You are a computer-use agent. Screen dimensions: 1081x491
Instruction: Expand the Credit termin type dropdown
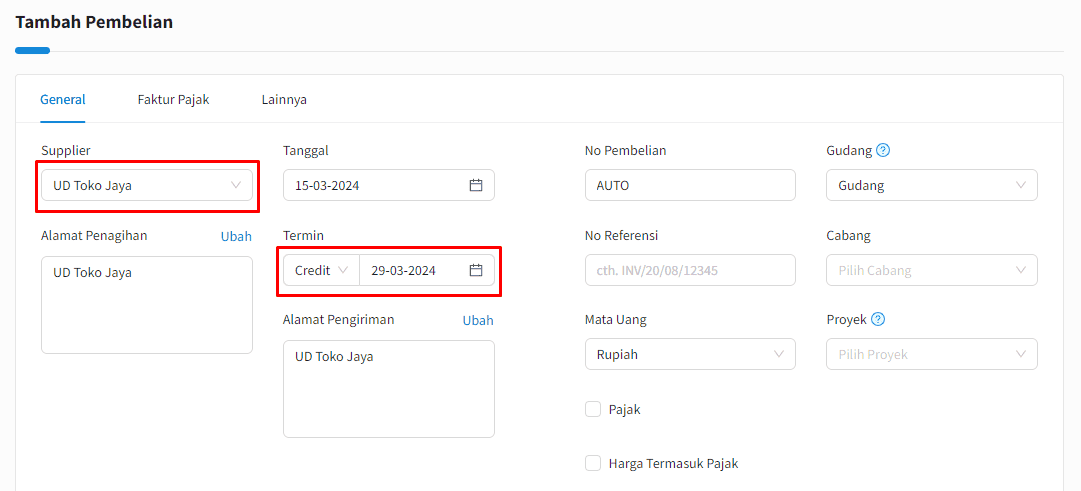321,270
